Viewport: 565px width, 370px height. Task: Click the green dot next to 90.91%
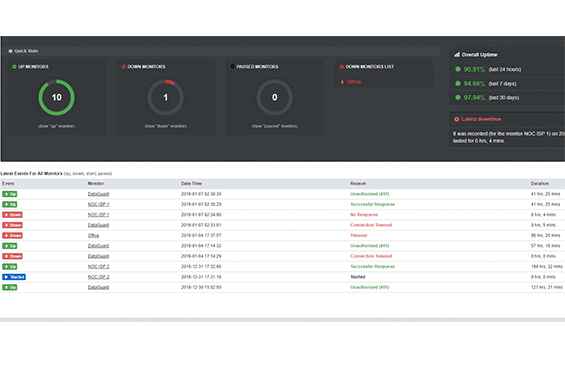point(458,69)
